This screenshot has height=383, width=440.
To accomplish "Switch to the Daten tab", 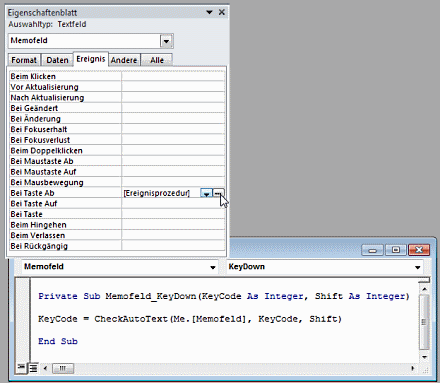I will pyautogui.click(x=57, y=60).
